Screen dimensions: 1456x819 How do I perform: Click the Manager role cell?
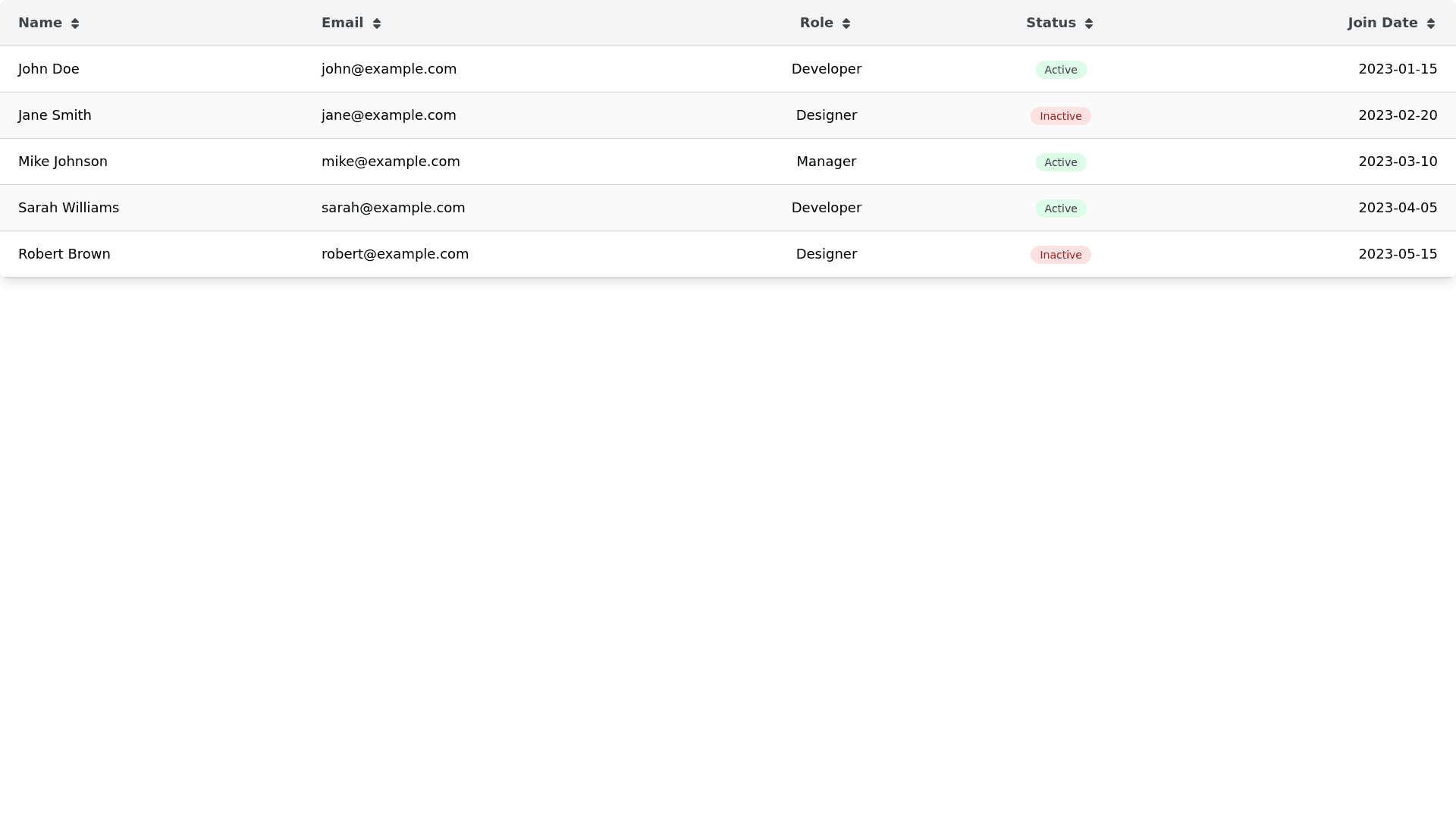click(x=826, y=162)
